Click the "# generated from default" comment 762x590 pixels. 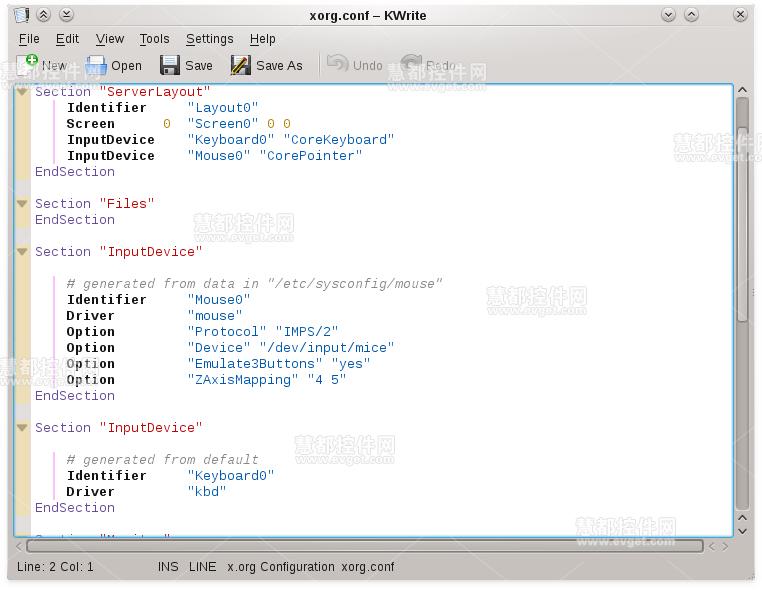163,460
